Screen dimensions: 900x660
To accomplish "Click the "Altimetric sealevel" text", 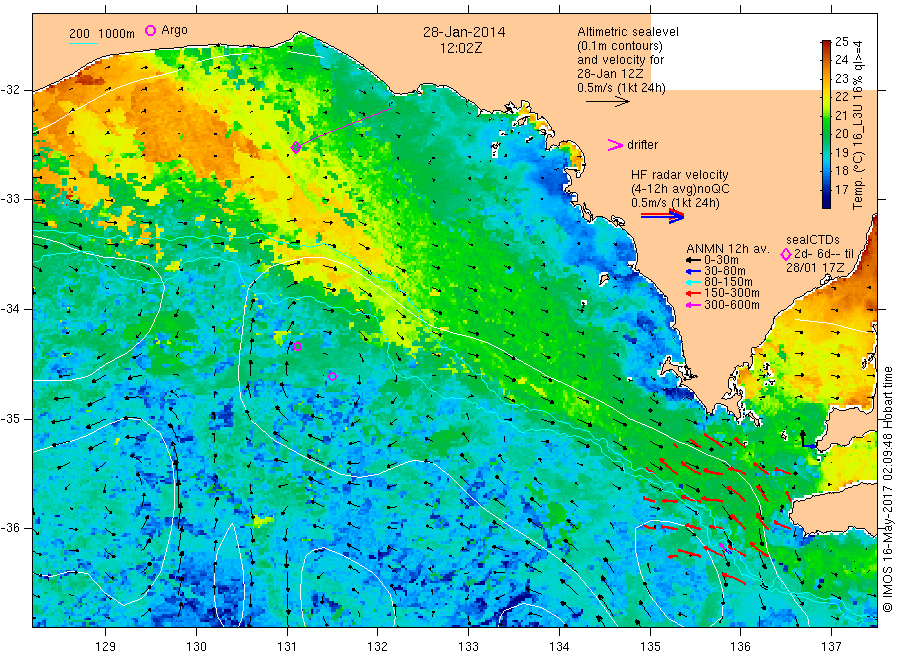I will coord(628,32).
